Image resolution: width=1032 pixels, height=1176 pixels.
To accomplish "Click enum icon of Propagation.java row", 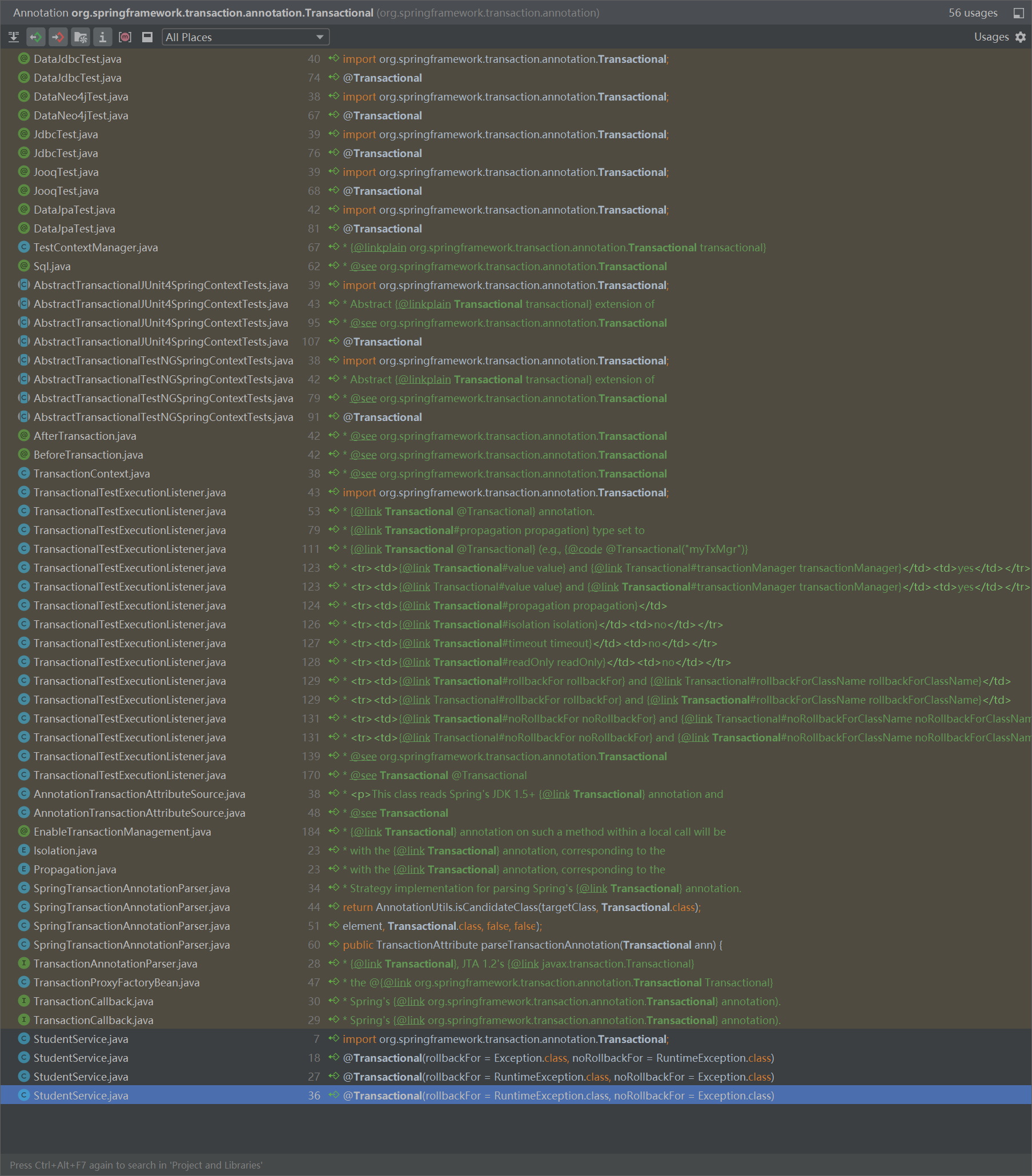I will (x=23, y=869).
